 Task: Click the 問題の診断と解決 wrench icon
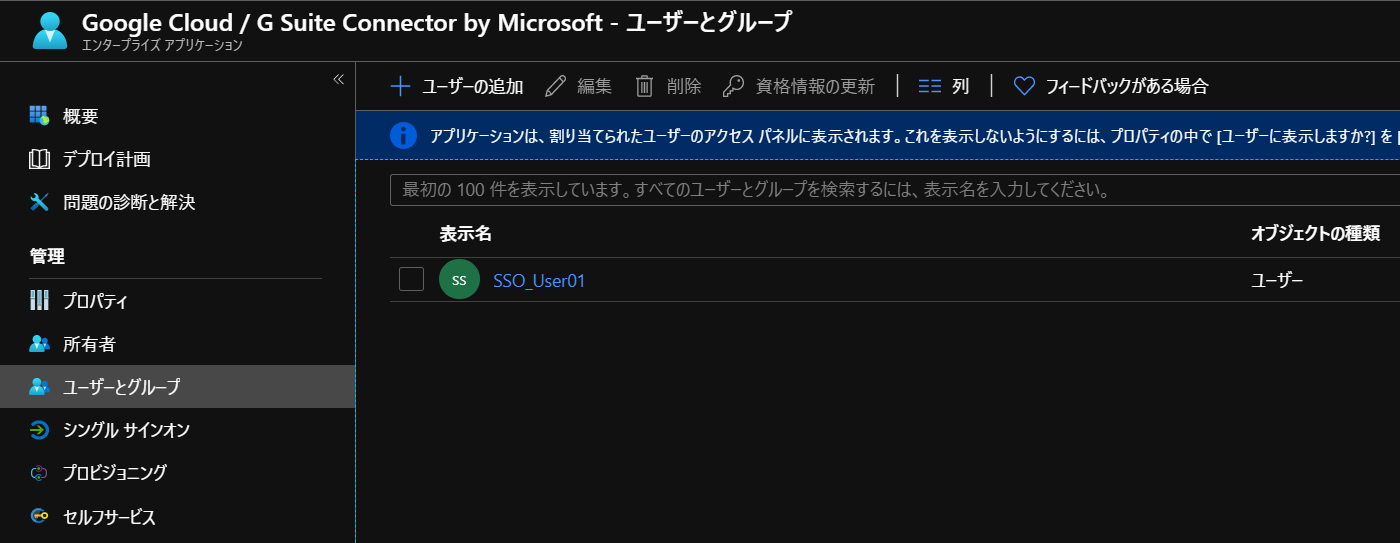pos(40,202)
